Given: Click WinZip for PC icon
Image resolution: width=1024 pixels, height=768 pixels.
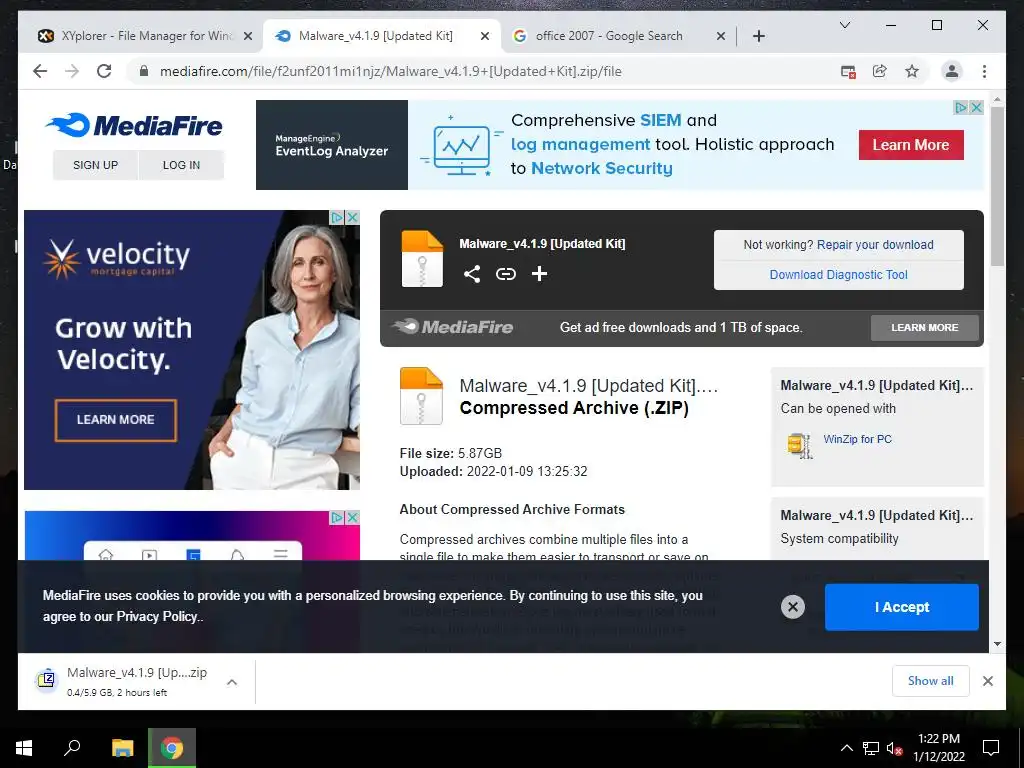Looking at the screenshot, I should (x=799, y=446).
